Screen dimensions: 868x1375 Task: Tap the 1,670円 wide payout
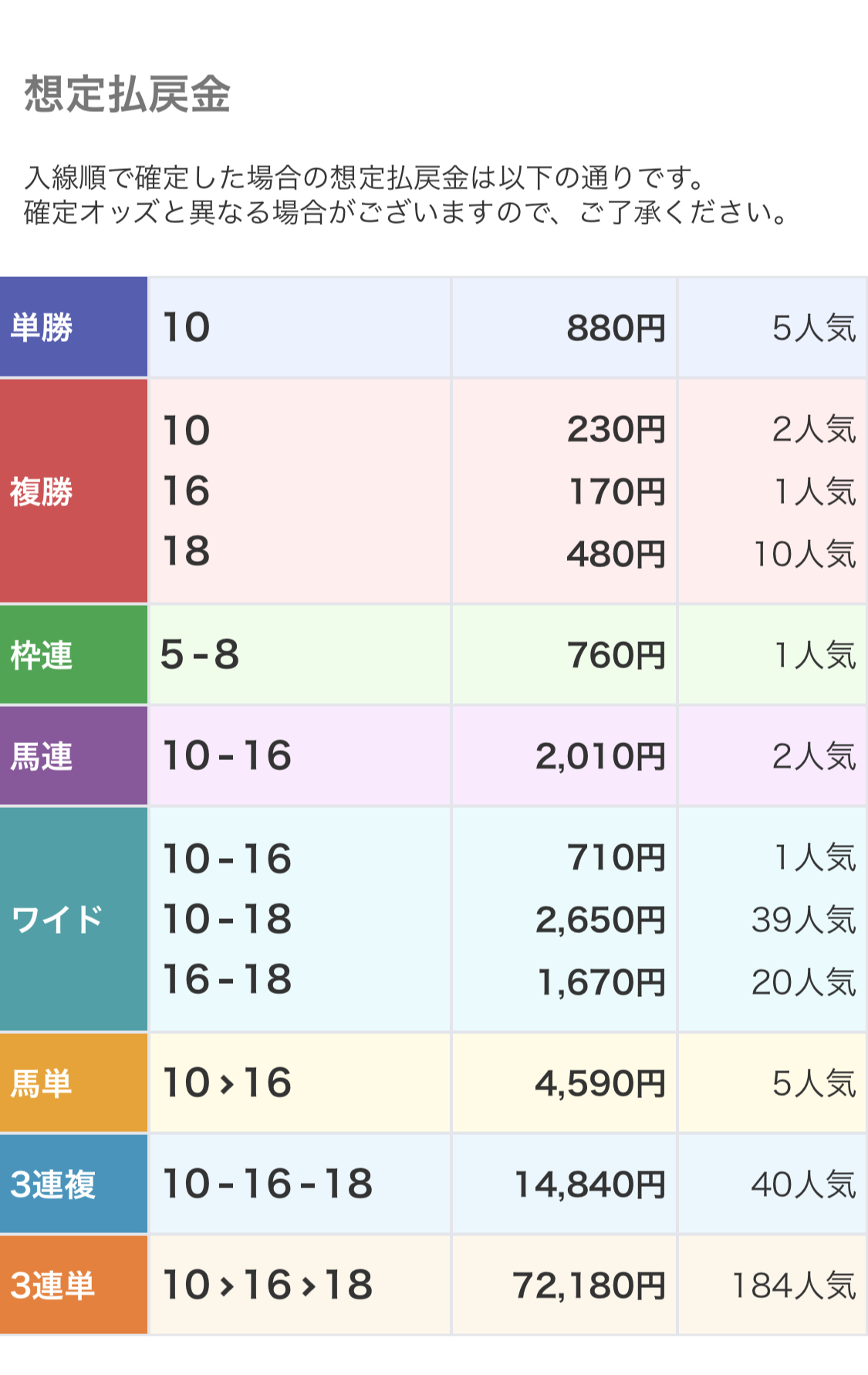coord(600,982)
